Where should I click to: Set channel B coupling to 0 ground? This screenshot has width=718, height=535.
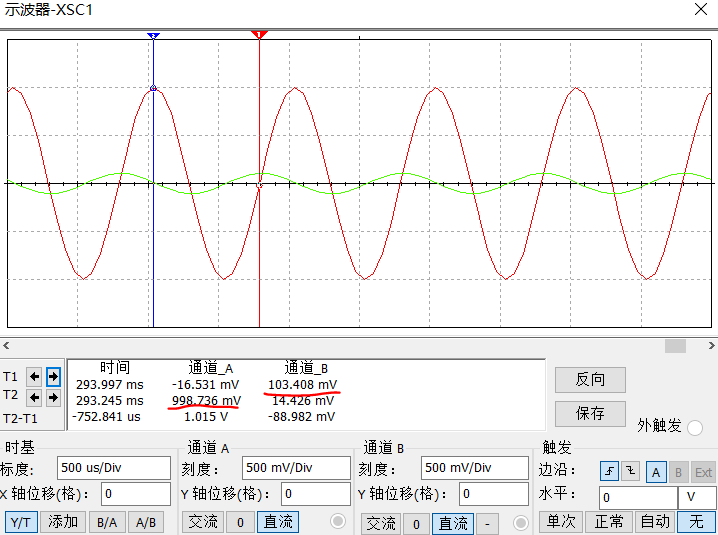[416, 523]
